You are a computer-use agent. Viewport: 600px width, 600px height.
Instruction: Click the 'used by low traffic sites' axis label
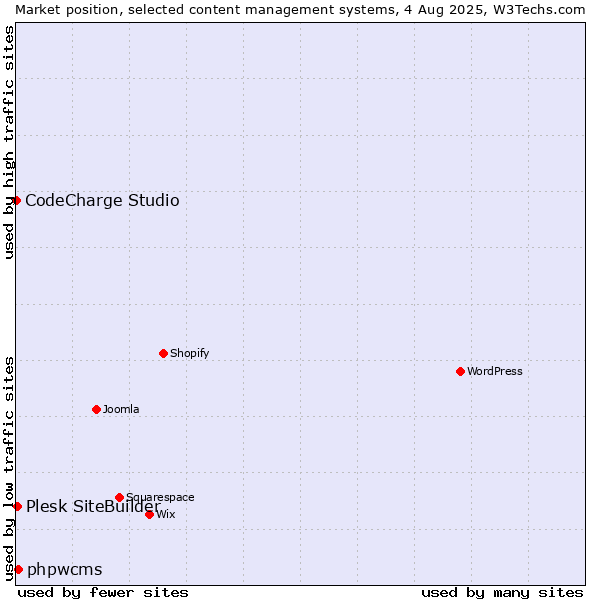coord(9,469)
